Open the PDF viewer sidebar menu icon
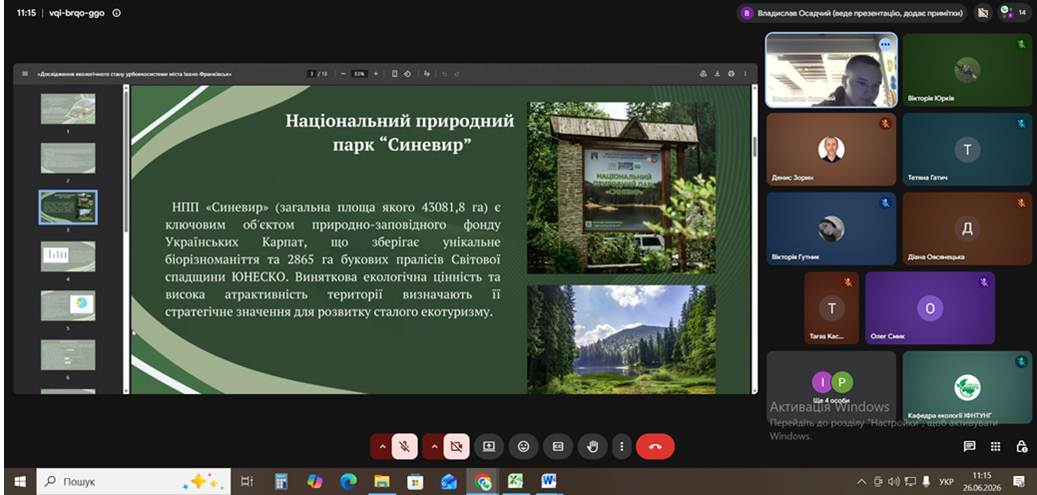Screen dimensions: 1037x495 pos(25,73)
